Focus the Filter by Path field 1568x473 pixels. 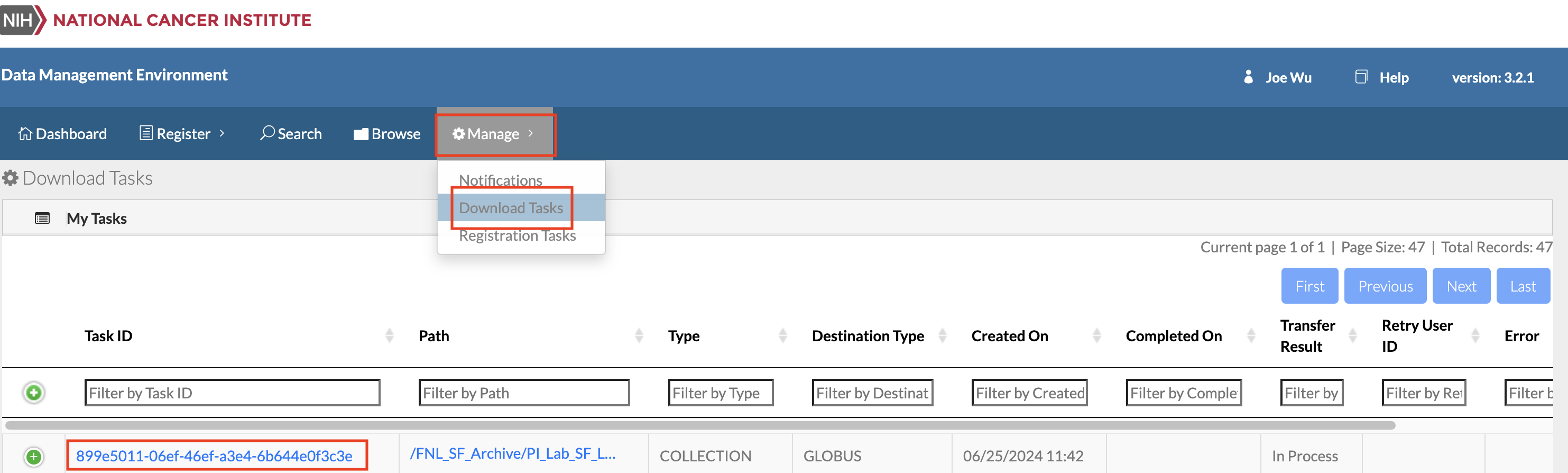click(x=523, y=393)
